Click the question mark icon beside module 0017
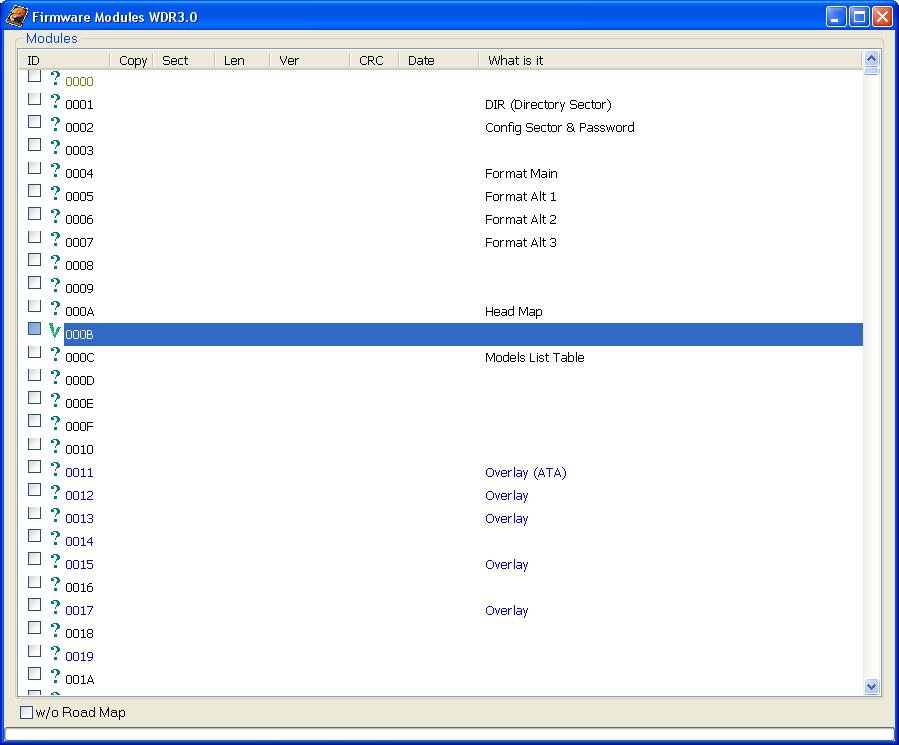 [x=55, y=607]
